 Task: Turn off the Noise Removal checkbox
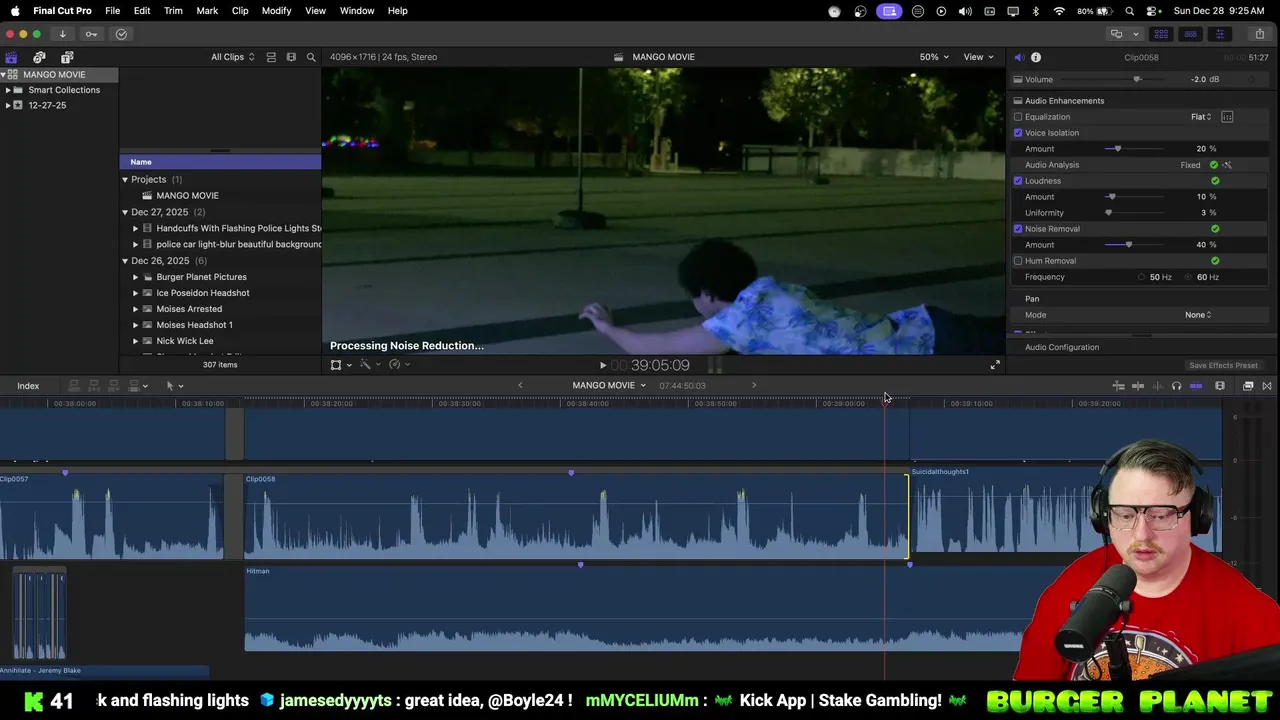pos(1018,229)
